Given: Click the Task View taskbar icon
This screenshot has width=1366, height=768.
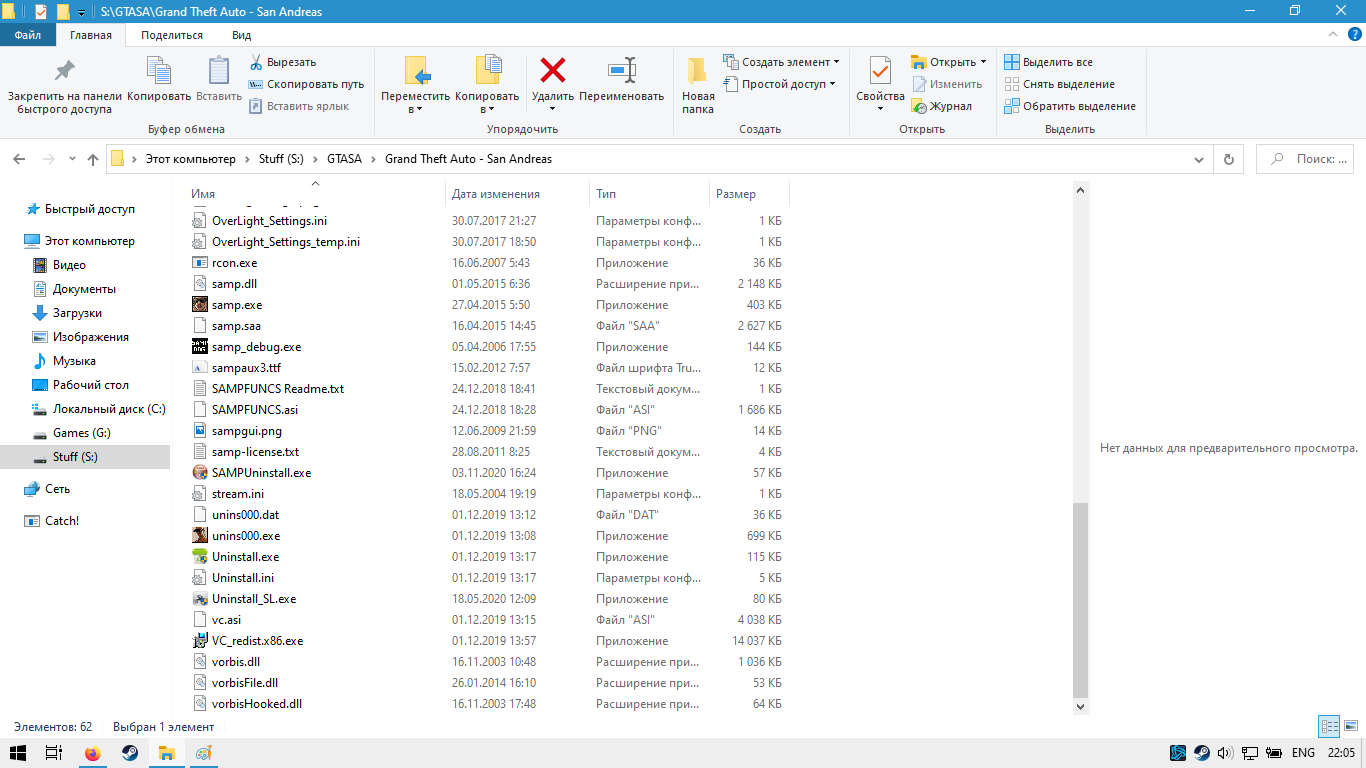Looking at the screenshot, I should tap(55, 753).
